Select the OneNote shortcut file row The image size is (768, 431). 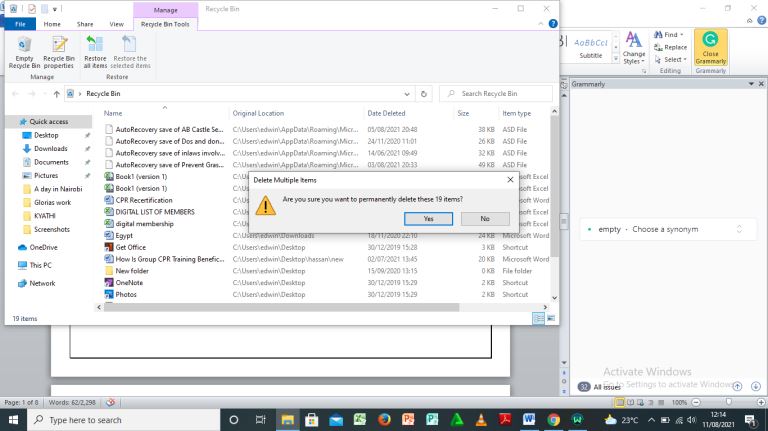click(x=326, y=283)
